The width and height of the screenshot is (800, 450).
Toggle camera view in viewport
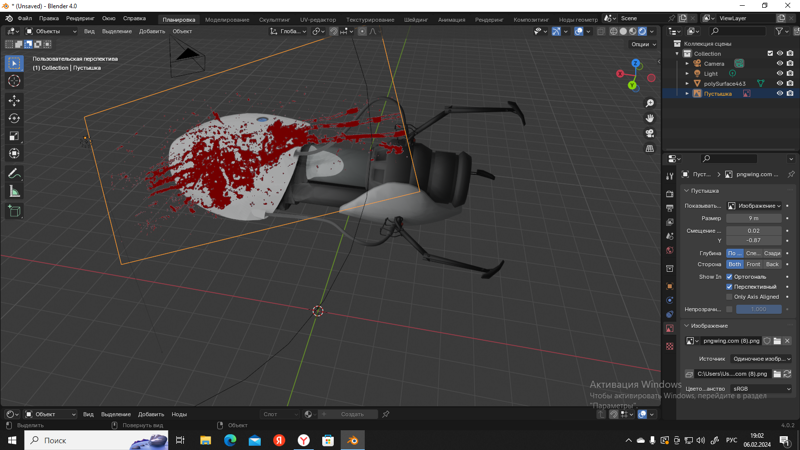coord(650,133)
